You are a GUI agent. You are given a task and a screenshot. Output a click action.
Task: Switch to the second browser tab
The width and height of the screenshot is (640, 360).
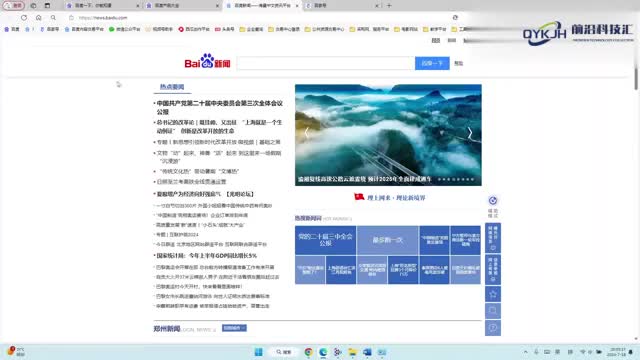(x=182, y=6)
